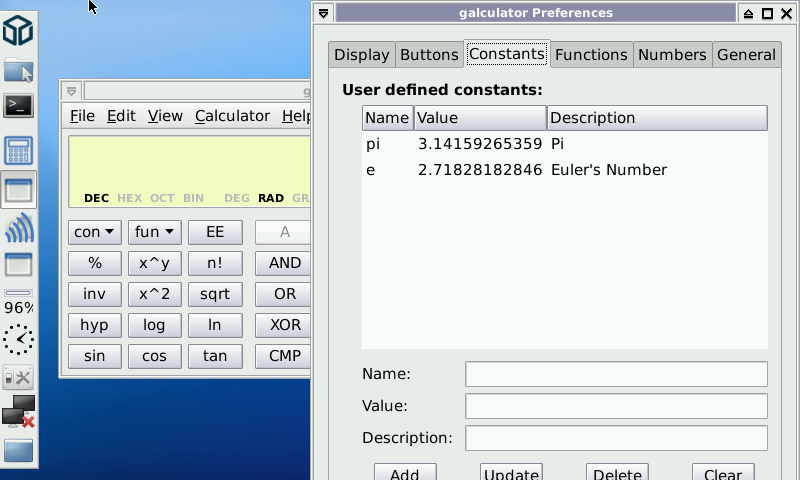Click the blue show desktop icon at the panel bottom
This screenshot has height=480, width=800.
(x=18, y=451)
